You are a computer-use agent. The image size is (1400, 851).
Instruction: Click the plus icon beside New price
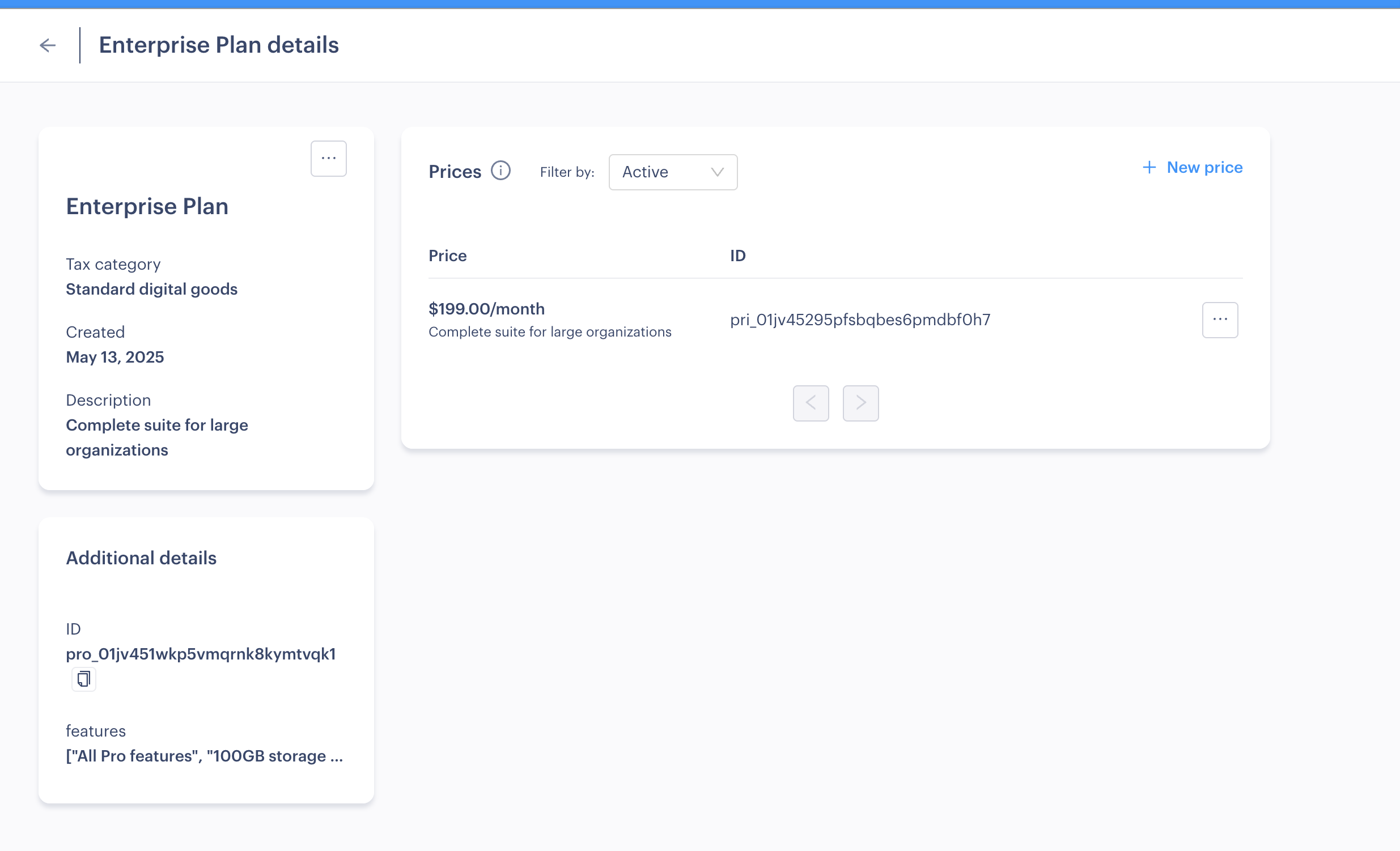tap(1149, 168)
